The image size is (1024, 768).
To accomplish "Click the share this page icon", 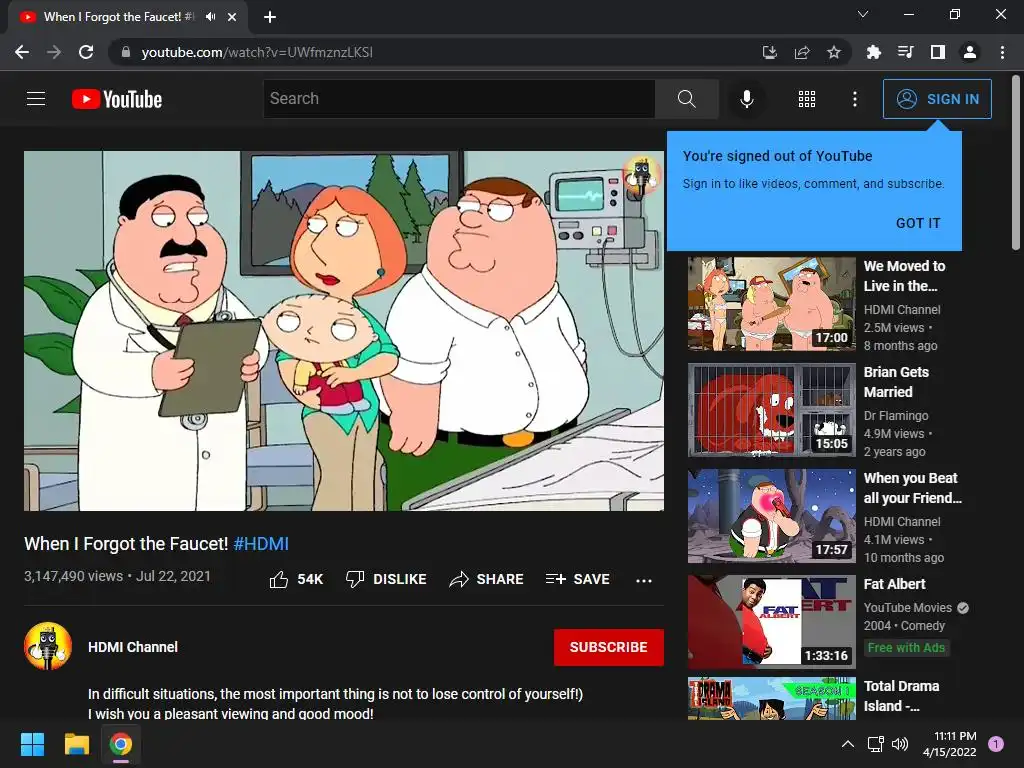I will point(802,52).
